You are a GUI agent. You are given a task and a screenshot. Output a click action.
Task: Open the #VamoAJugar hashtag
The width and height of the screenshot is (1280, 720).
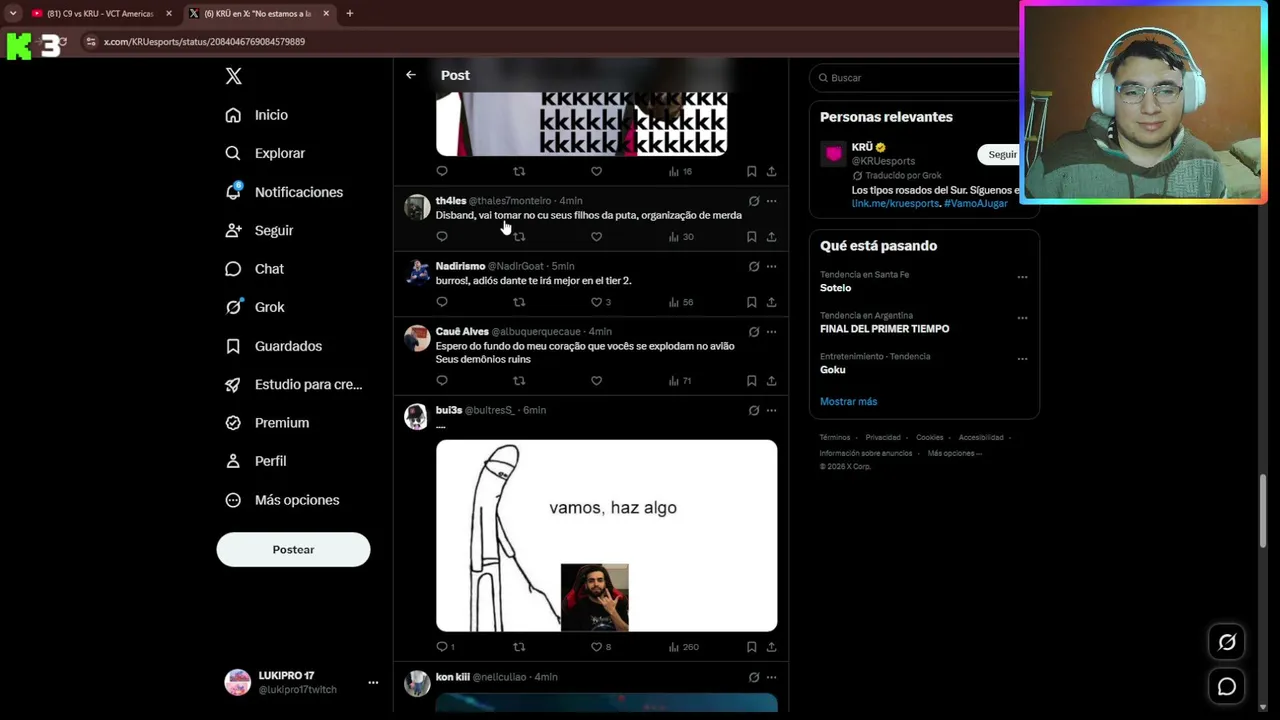[975, 203]
